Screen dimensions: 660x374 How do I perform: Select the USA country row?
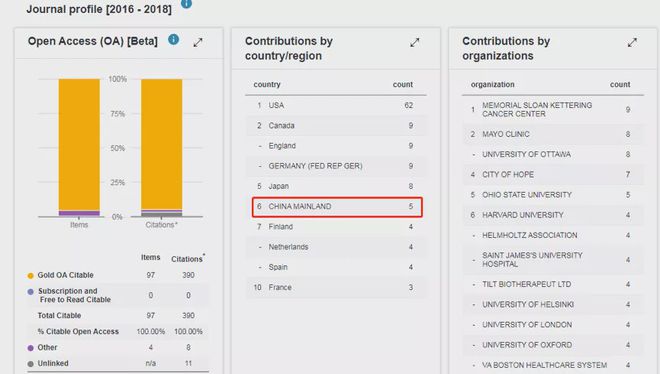[336, 105]
